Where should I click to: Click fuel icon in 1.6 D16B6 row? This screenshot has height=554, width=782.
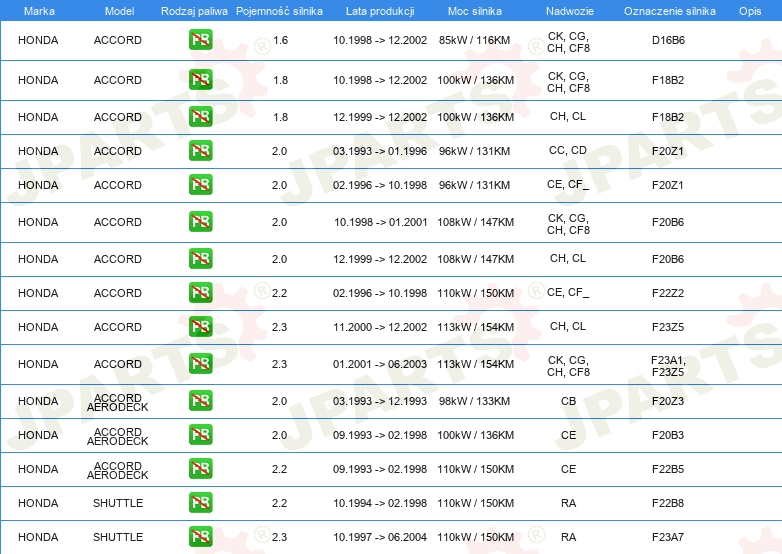[x=200, y=40]
